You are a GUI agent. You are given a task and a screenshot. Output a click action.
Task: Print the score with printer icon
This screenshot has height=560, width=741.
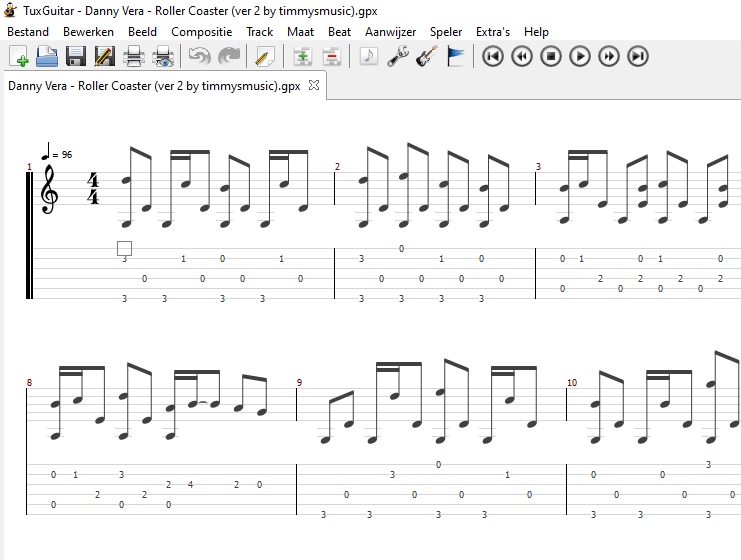pos(134,56)
